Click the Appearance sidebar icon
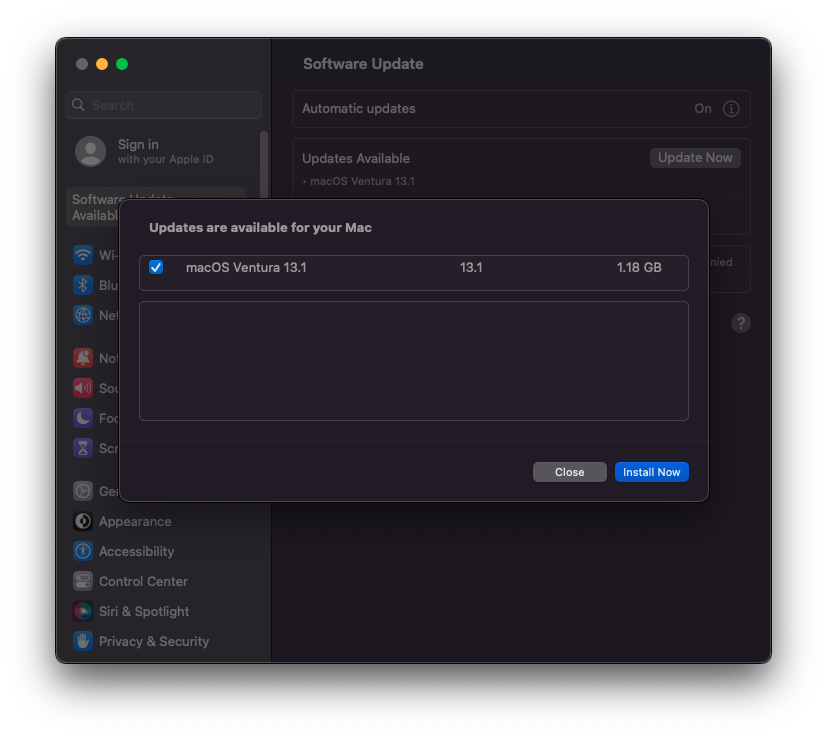The width and height of the screenshot is (827, 737). pos(83,521)
